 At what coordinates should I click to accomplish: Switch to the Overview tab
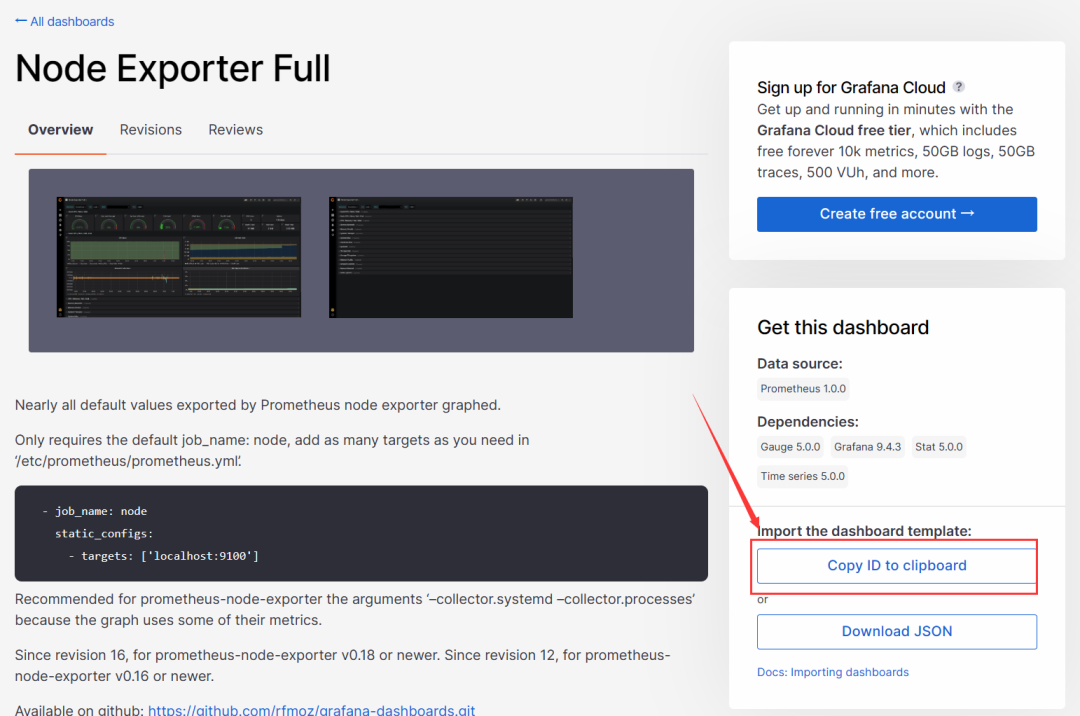click(x=61, y=129)
